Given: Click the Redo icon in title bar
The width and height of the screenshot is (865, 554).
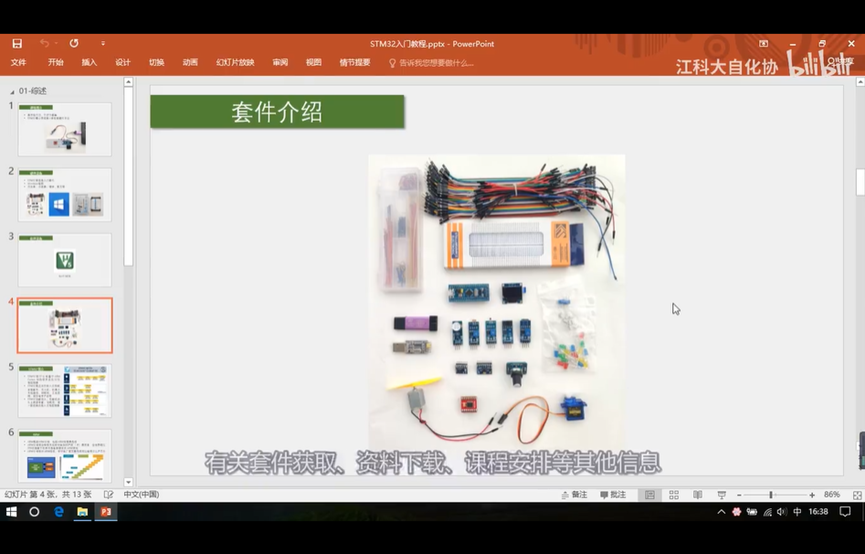Looking at the screenshot, I should (74, 43).
